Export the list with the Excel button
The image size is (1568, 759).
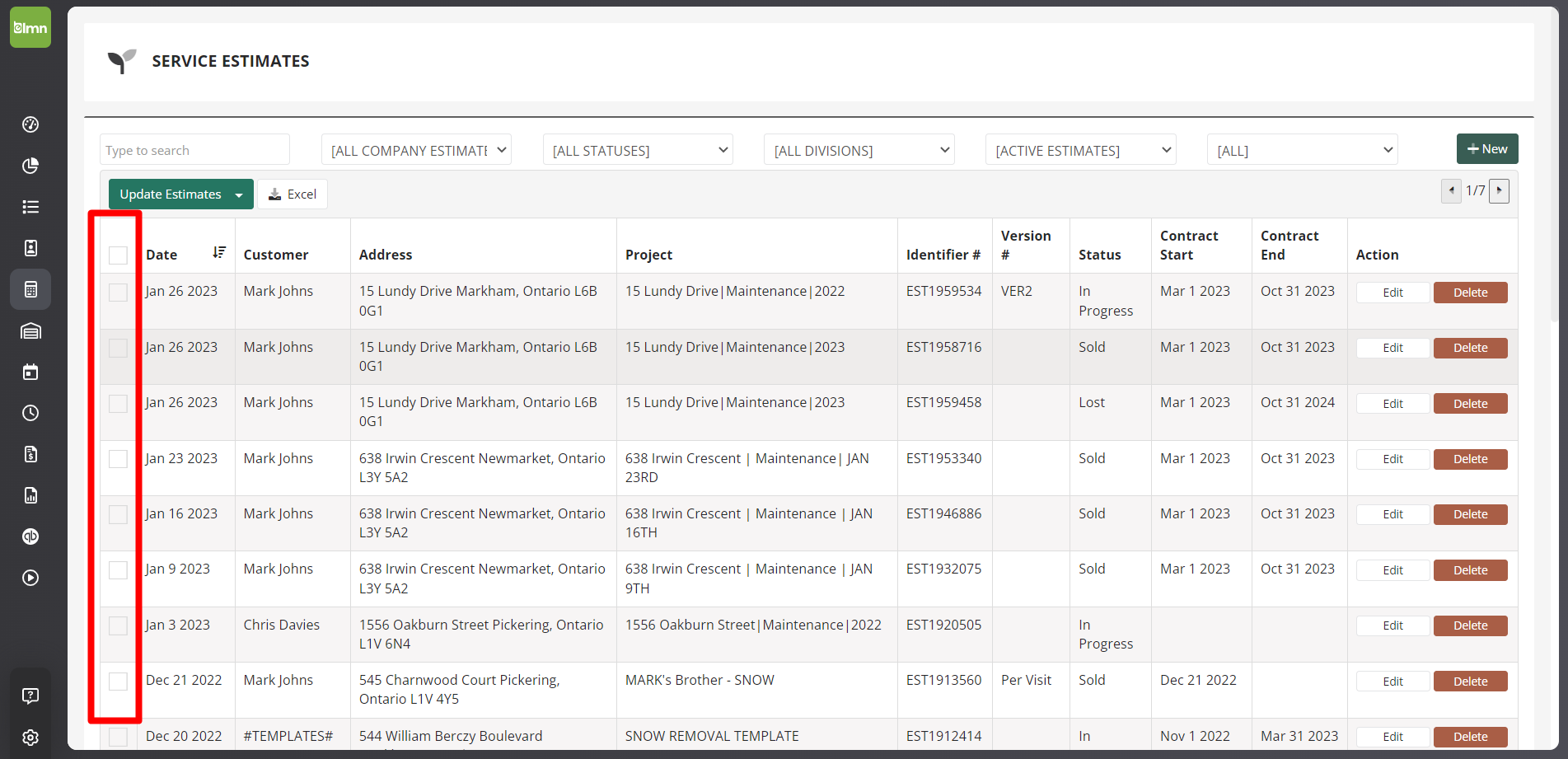point(293,194)
